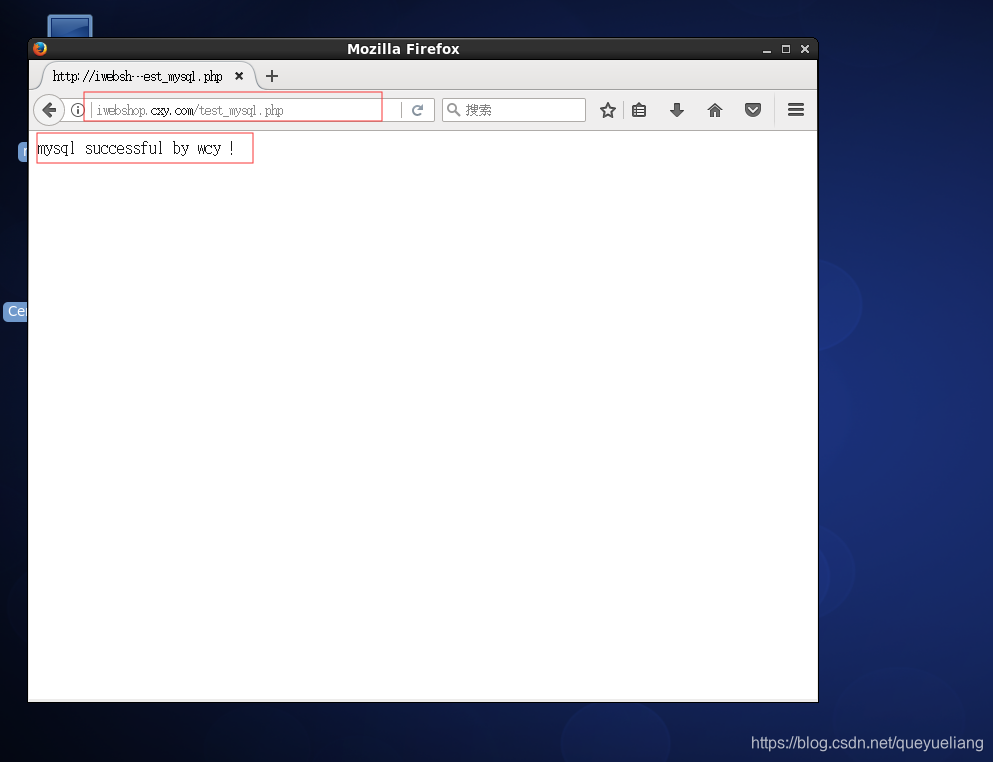Show site information icon in address bar
Screen dimensions: 993x762
pos(77,110)
